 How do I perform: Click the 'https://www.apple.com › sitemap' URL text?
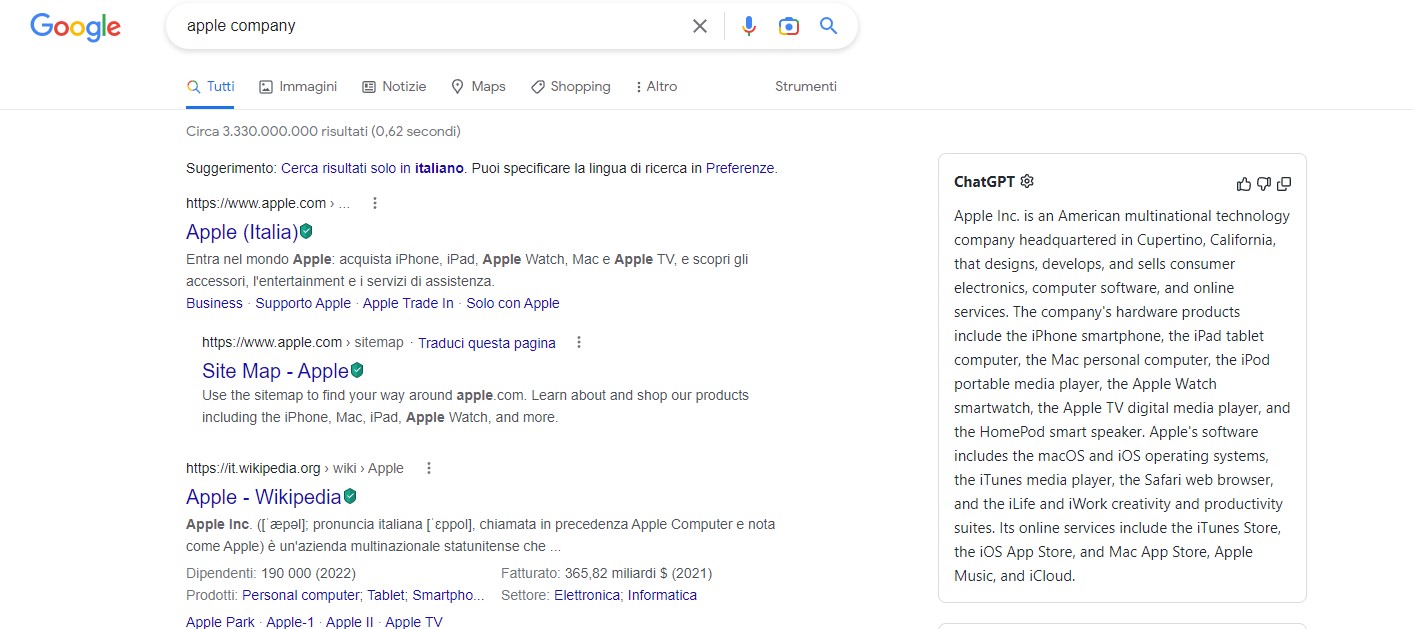coord(303,342)
